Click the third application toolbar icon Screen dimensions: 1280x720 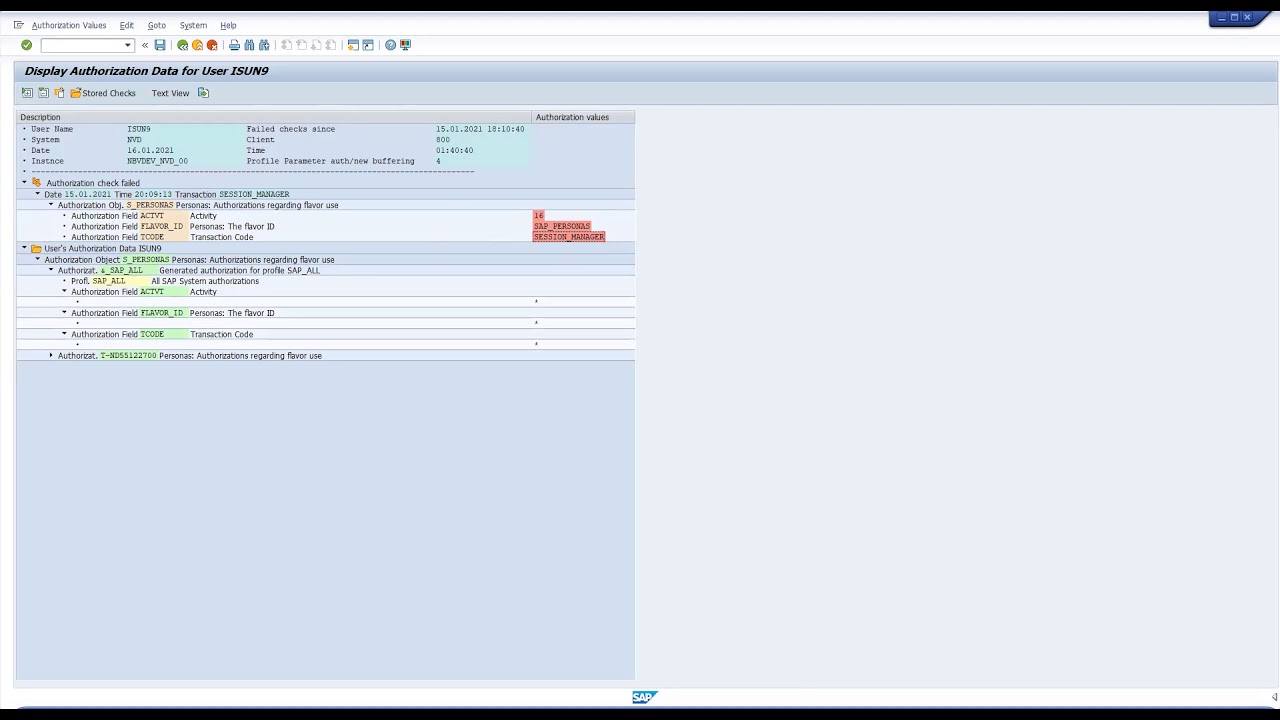(59, 93)
